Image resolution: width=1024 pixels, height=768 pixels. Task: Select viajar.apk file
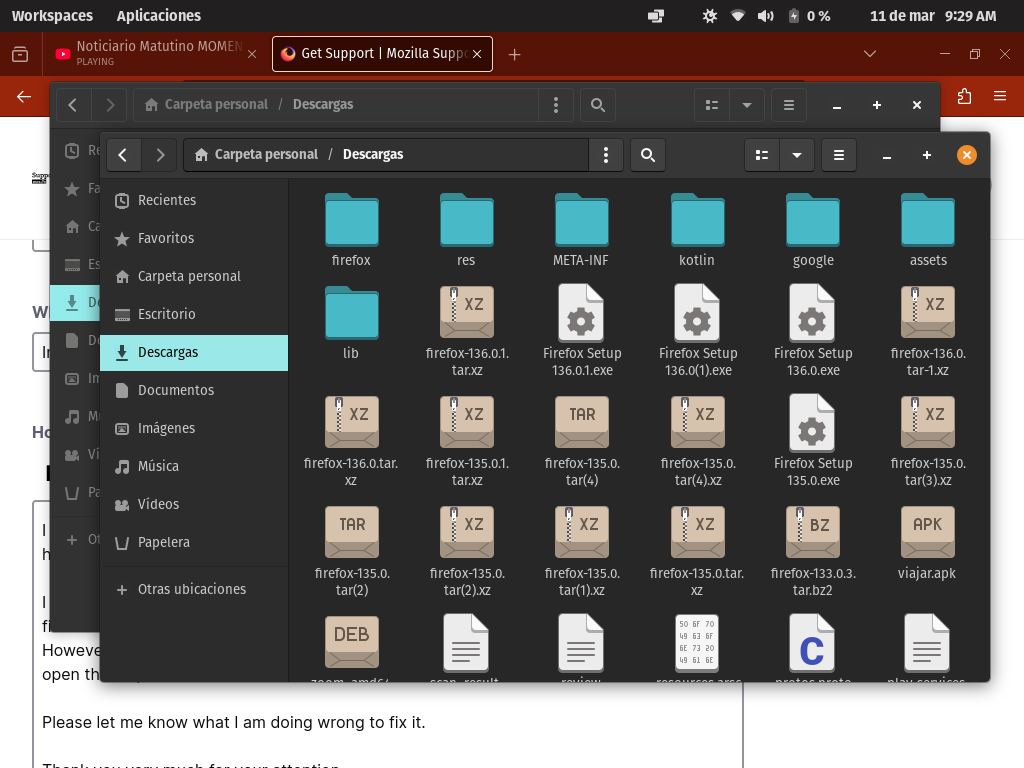[x=927, y=544]
